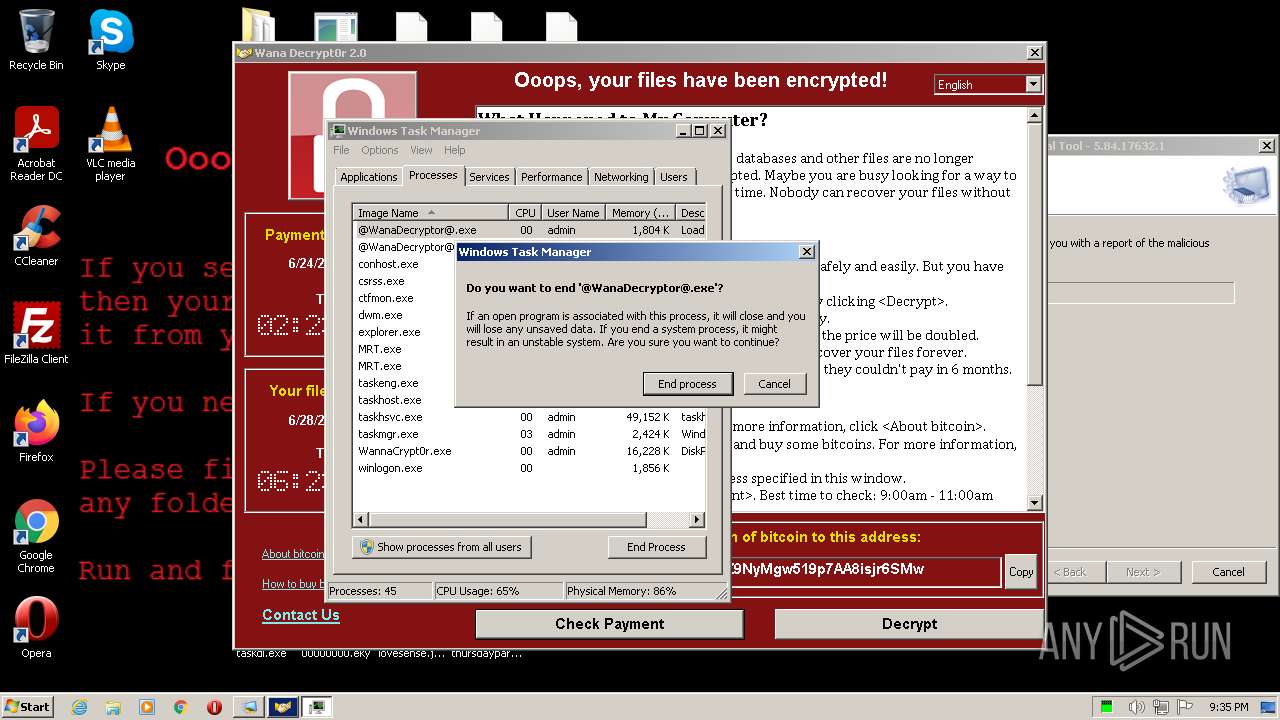This screenshot has width=1280, height=720.
Task: Open the About bitcoin link
Action: (x=293, y=554)
